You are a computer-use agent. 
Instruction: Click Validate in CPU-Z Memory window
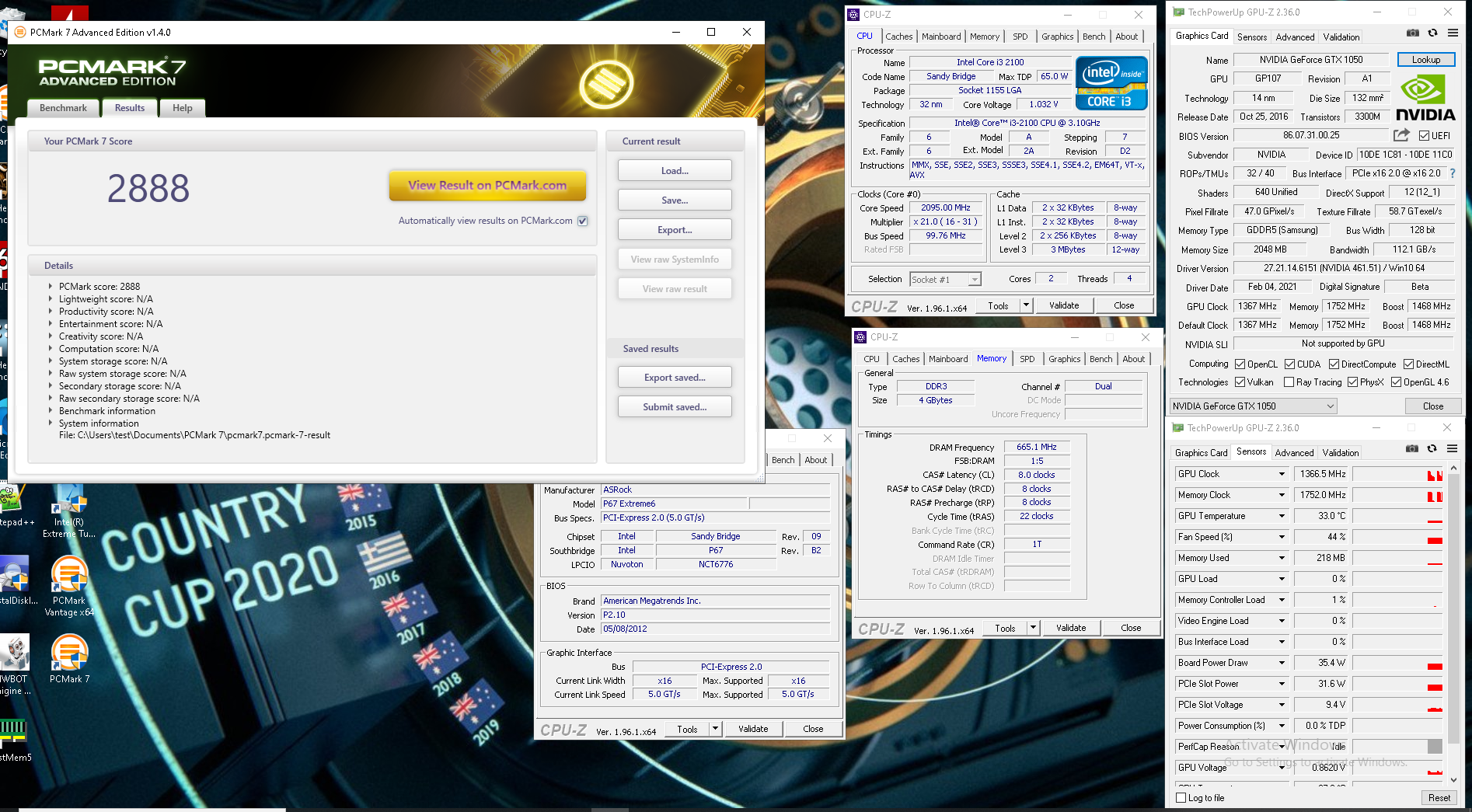pos(1071,628)
